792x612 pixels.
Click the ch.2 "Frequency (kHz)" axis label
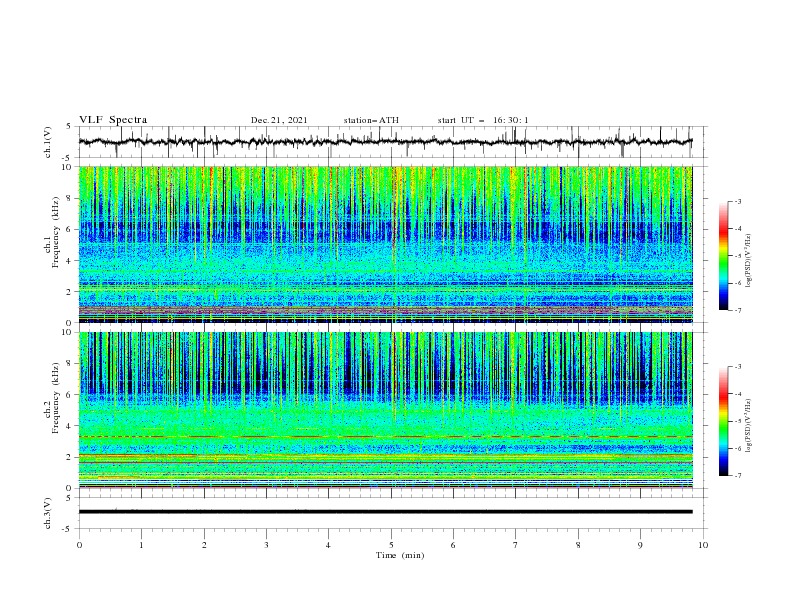(x=55, y=398)
